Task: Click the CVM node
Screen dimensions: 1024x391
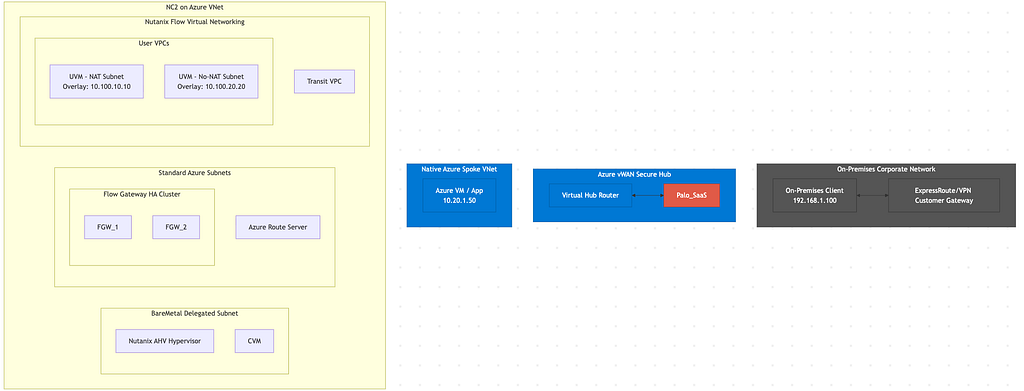Action: coord(254,341)
